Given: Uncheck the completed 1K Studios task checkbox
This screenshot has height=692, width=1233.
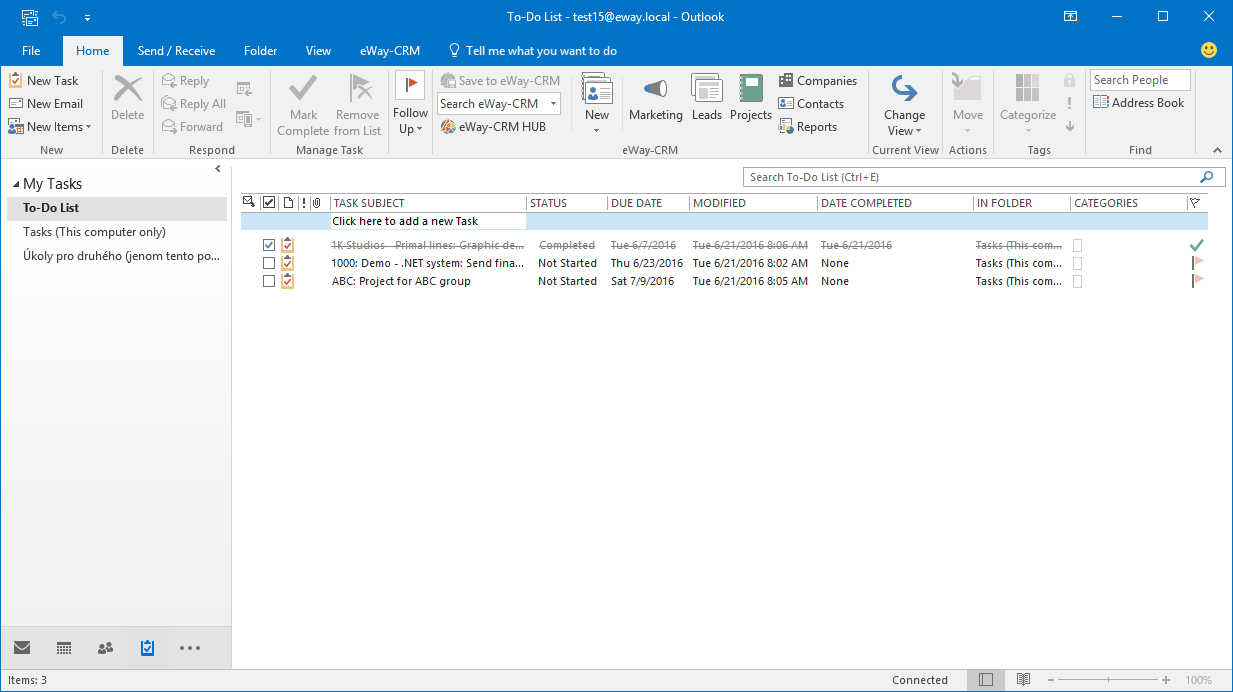Looking at the screenshot, I should tap(268, 245).
